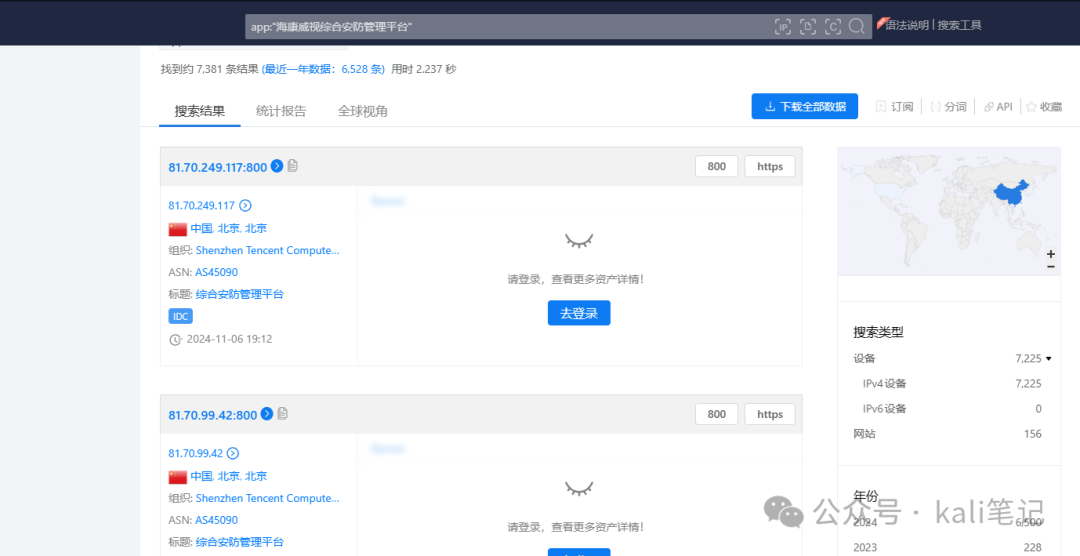This screenshot has height=556, width=1080.
Task: Zoom out the world map with minus
Action: click(x=1050, y=267)
